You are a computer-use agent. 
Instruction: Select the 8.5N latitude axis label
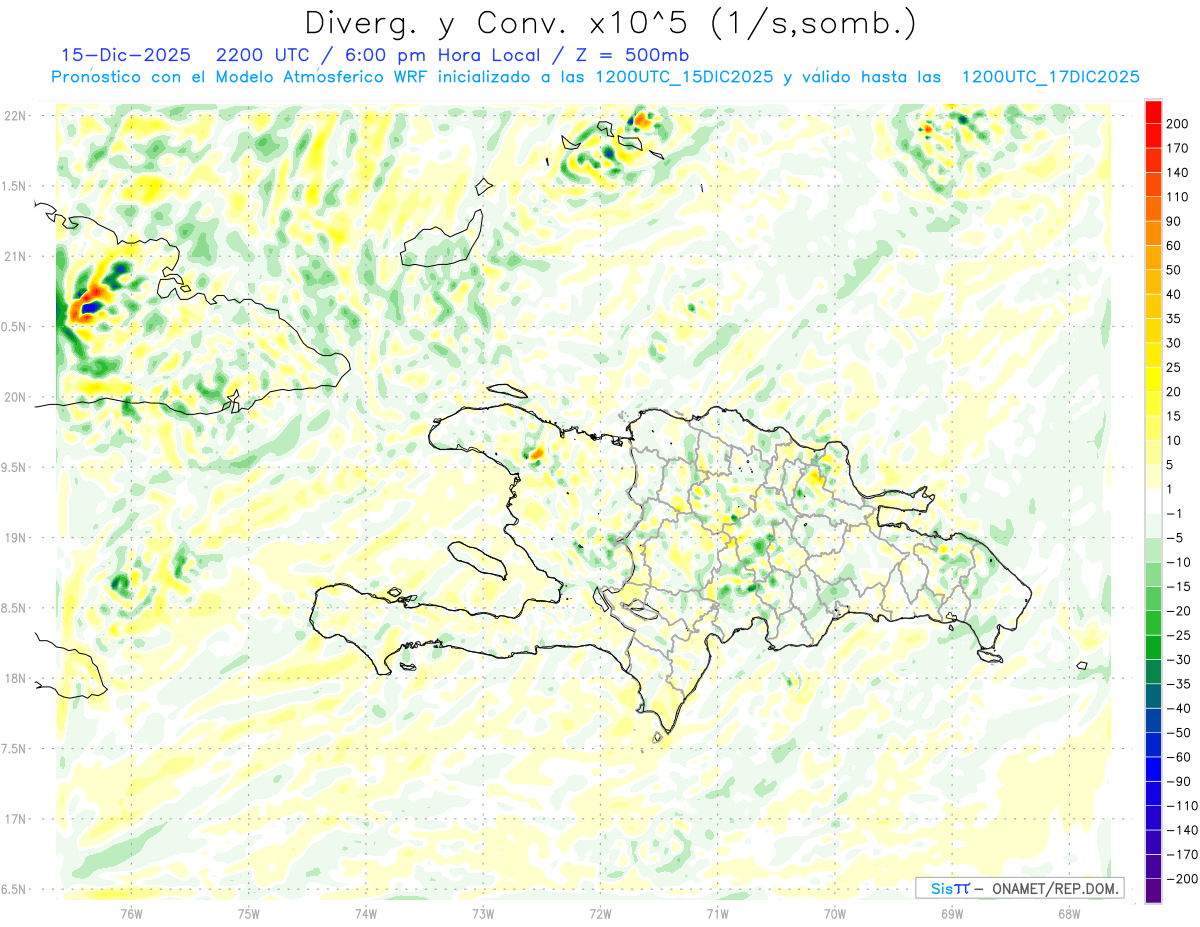pos(15,608)
